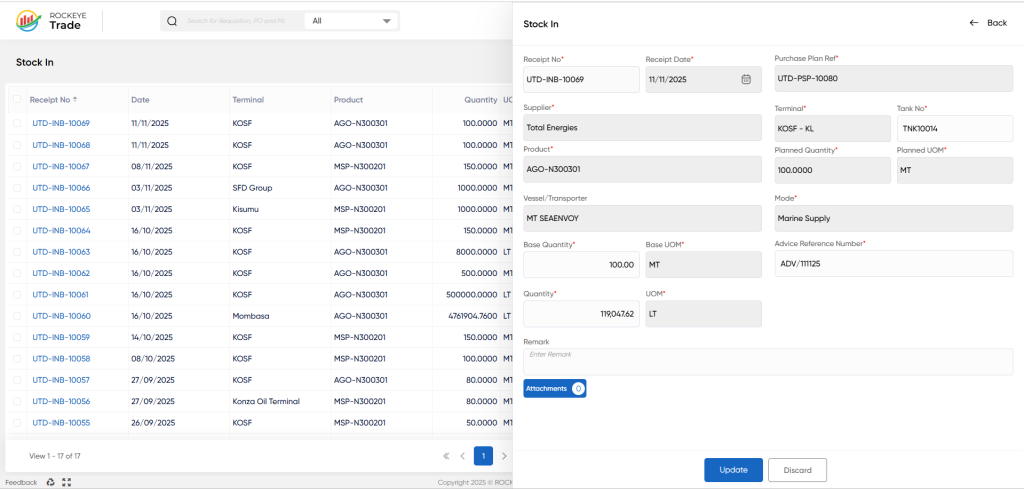
Task: Open the Terminal field KOSF - KL
Action: [x=833, y=129]
